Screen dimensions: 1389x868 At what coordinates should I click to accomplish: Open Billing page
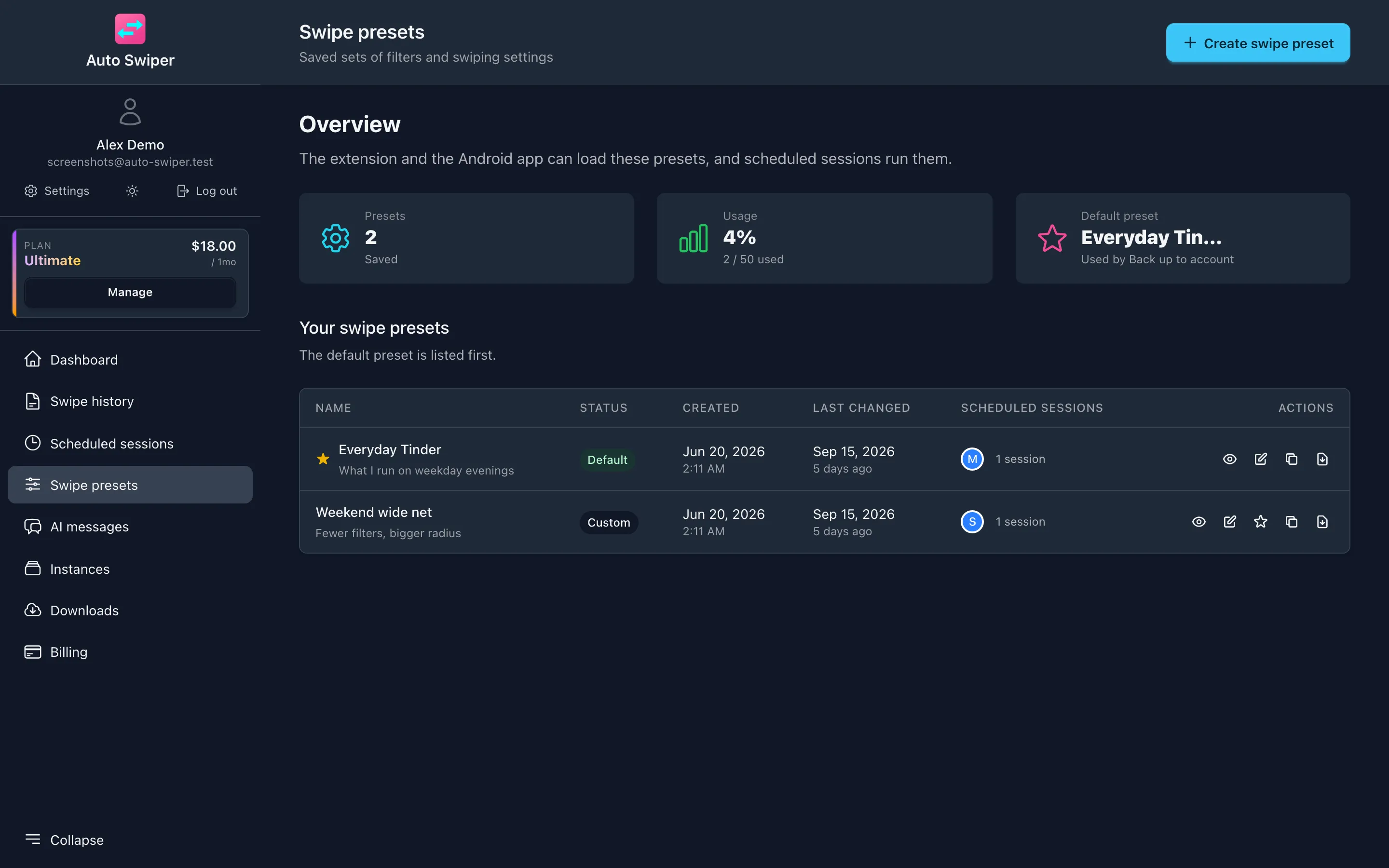[130, 652]
